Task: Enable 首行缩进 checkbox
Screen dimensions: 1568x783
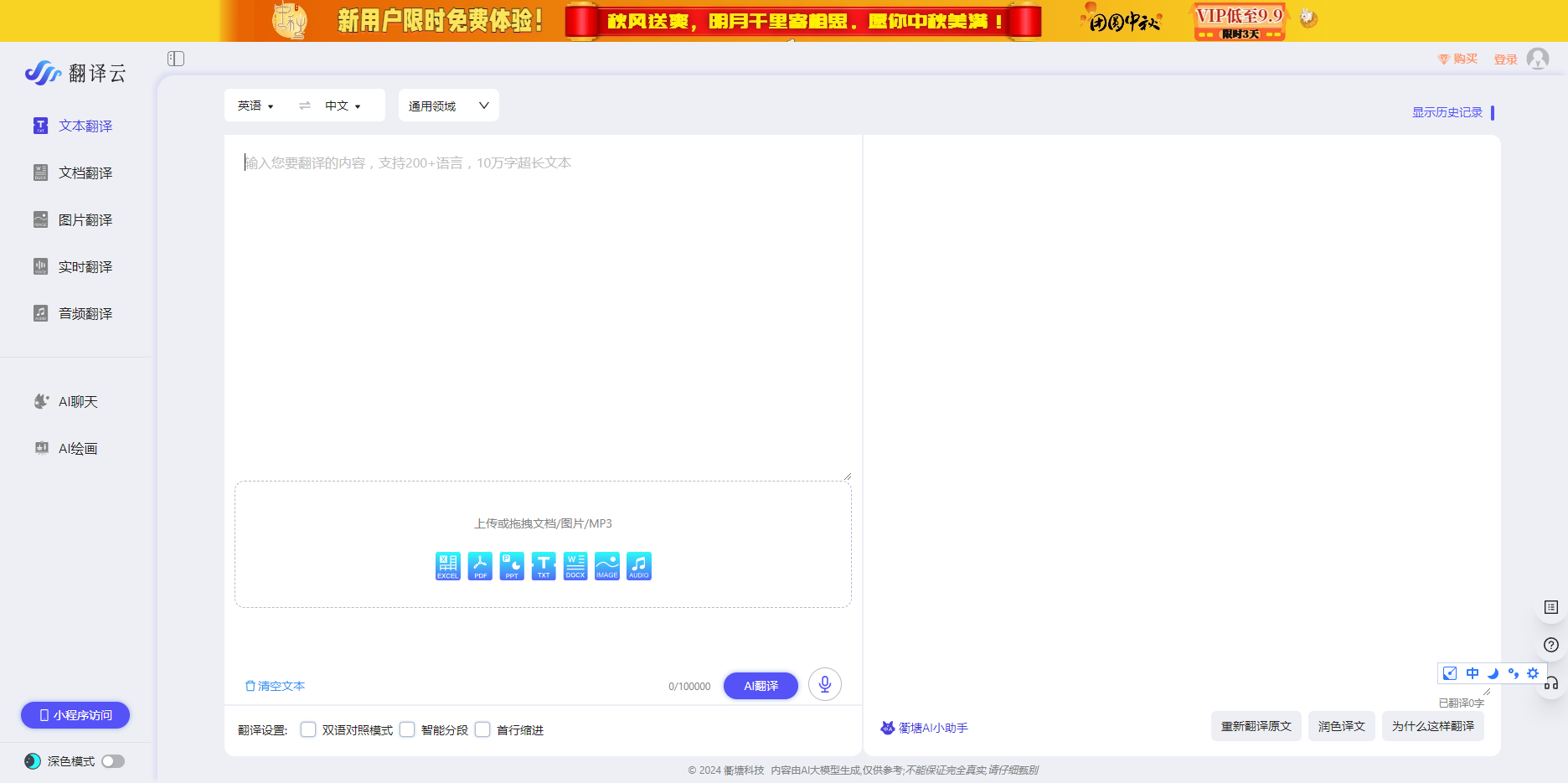Action: pyautogui.click(x=482, y=729)
